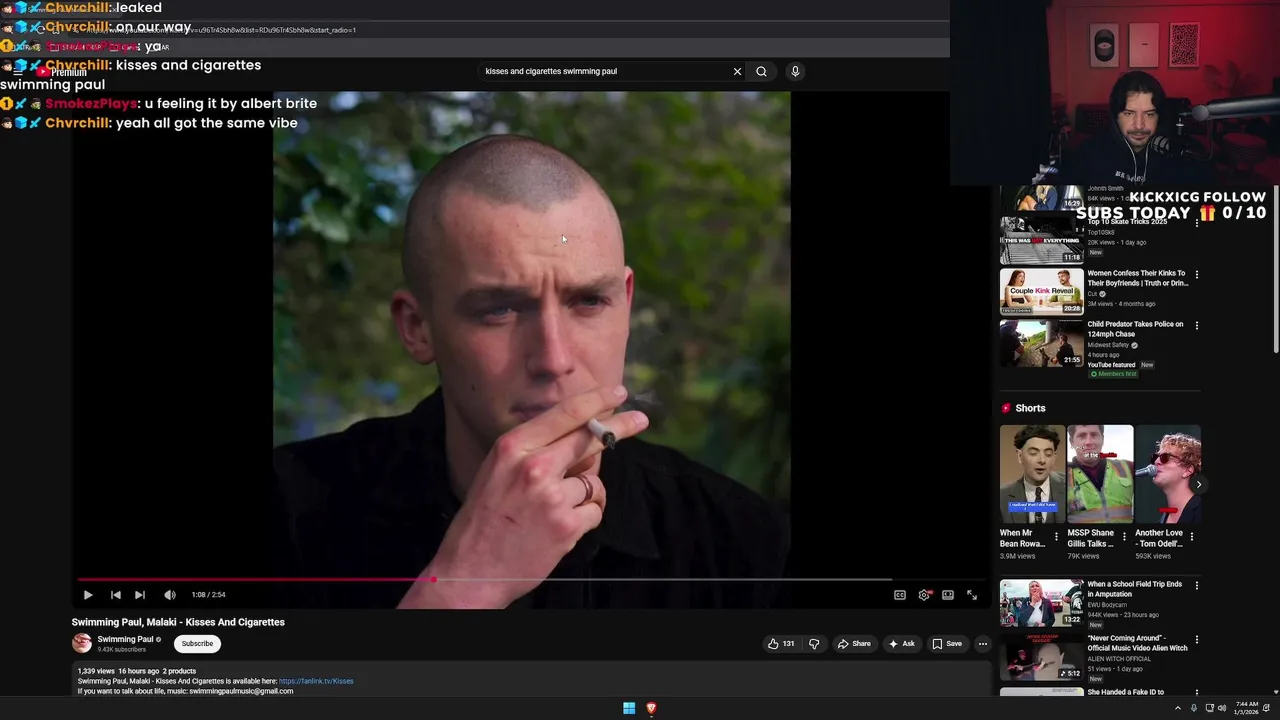Like the video showing 131 likes
The height and width of the screenshot is (720, 1280).
click(781, 644)
